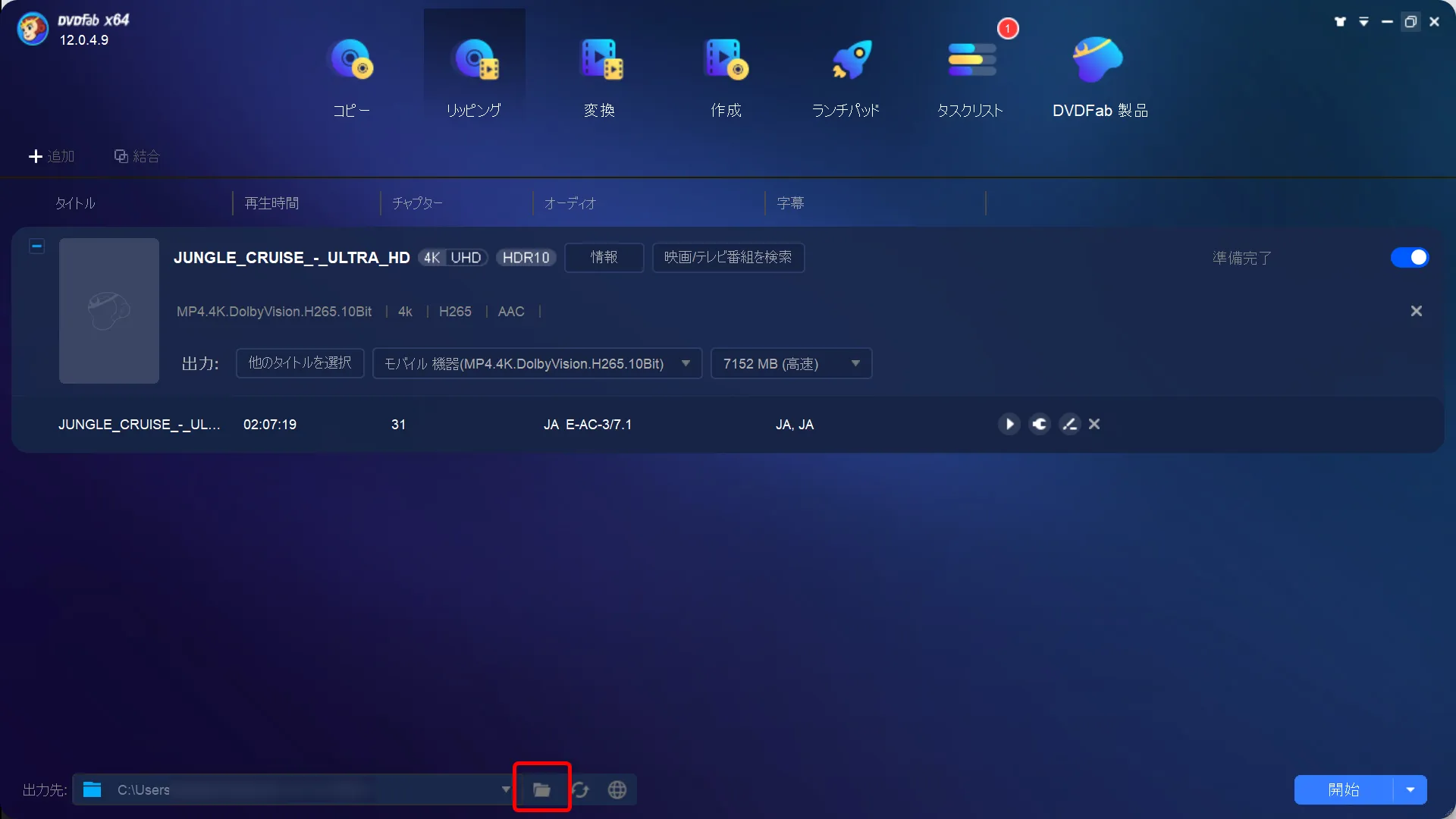Open advanced settings wrench icon
Screen dimensions: 1456x819
point(1039,424)
